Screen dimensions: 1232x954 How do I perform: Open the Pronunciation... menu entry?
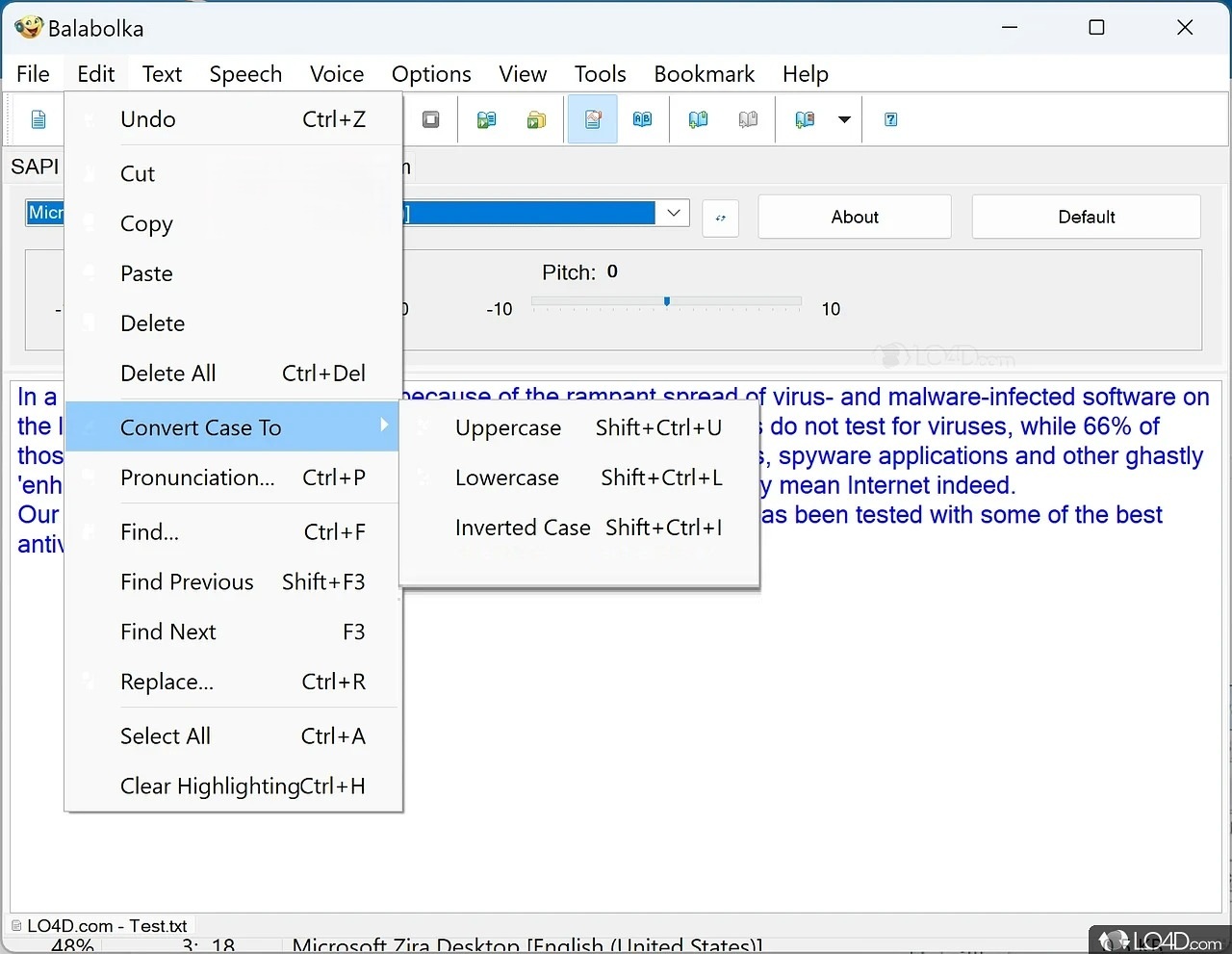(196, 477)
